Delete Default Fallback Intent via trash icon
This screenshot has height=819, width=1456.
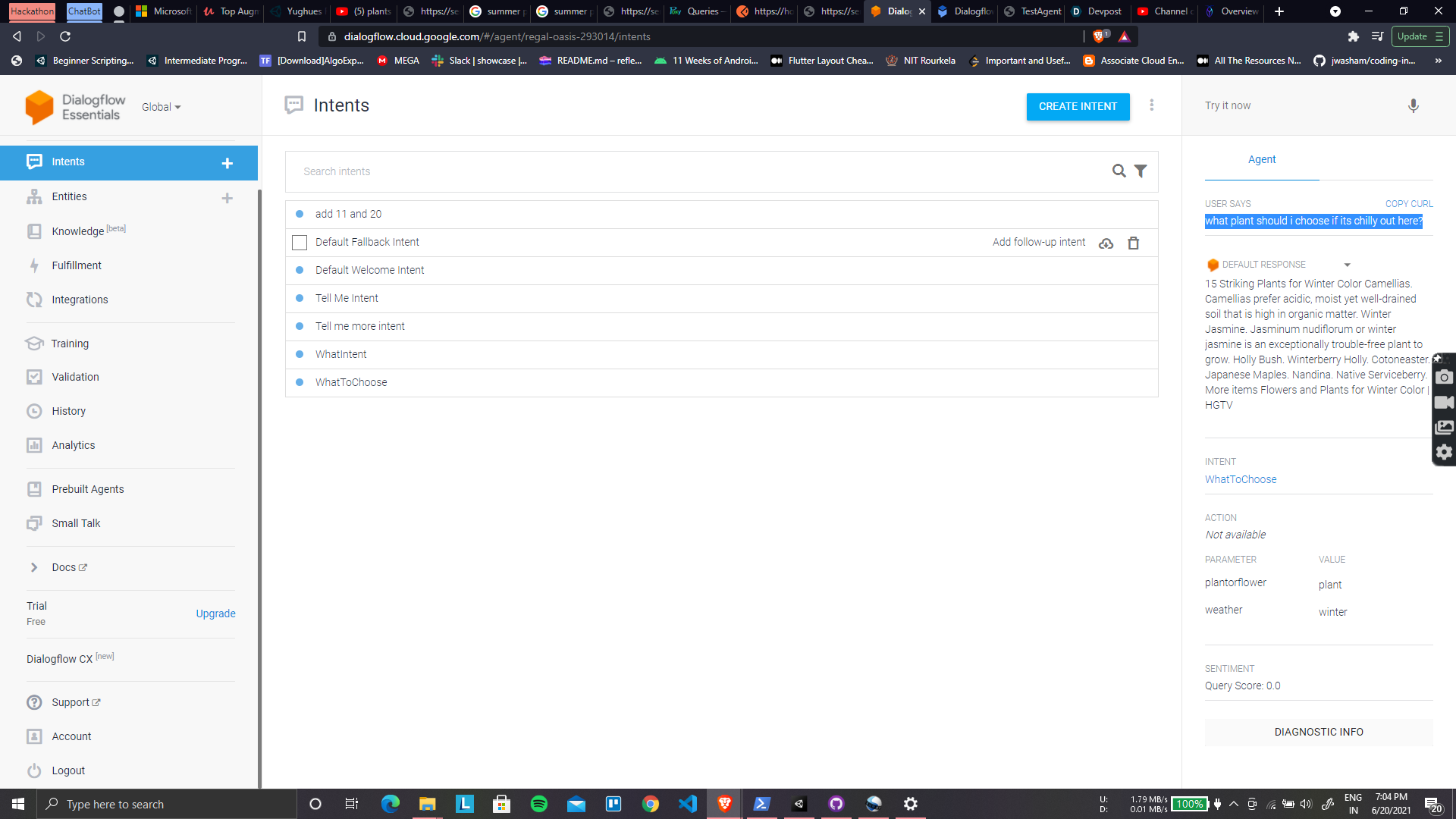(x=1133, y=243)
